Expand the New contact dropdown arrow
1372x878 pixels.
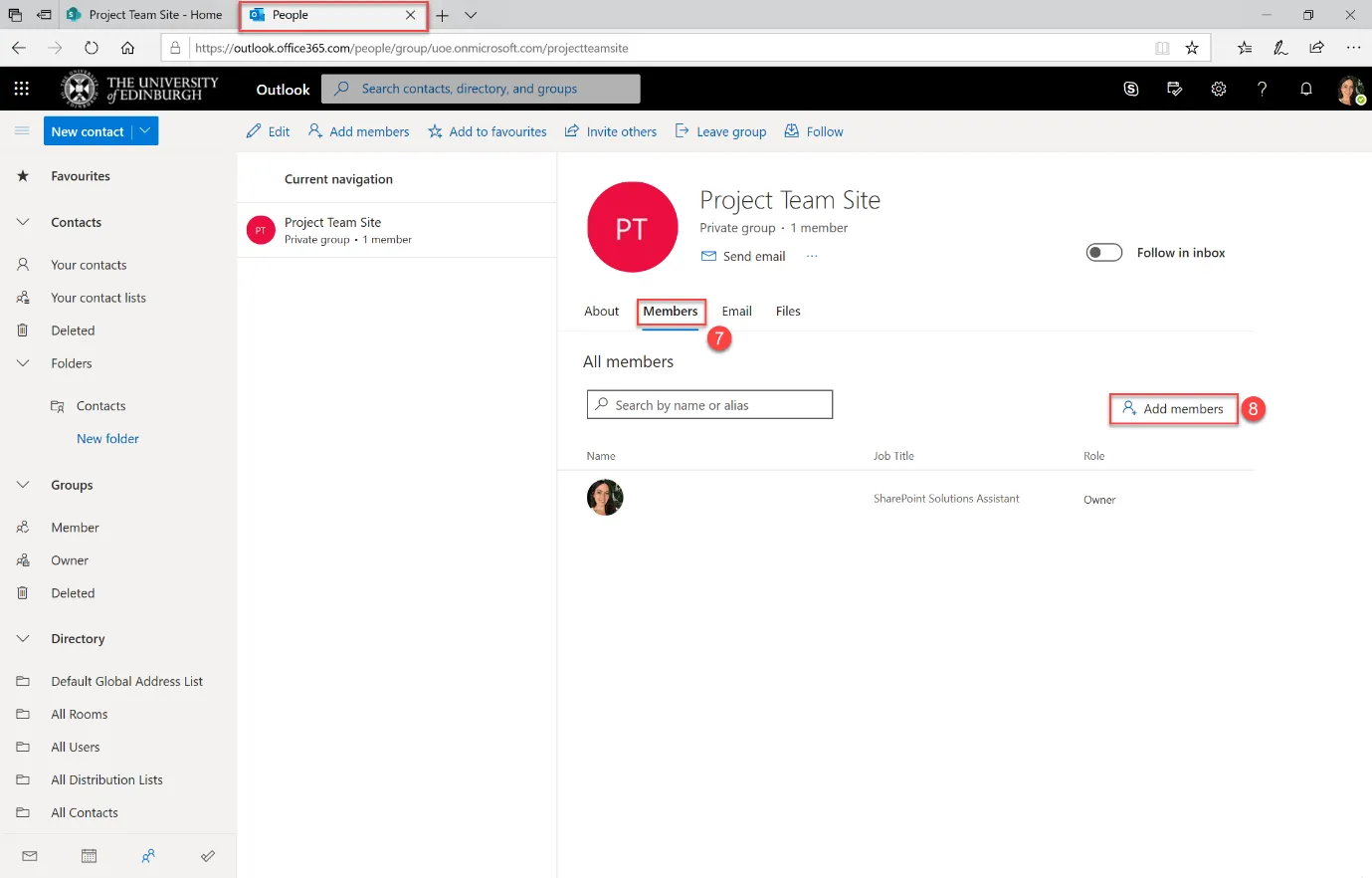pyautogui.click(x=145, y=130)
